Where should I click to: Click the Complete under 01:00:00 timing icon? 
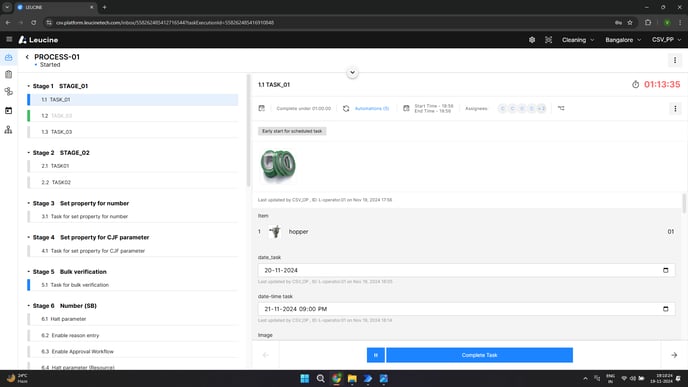tap(262, 108)
